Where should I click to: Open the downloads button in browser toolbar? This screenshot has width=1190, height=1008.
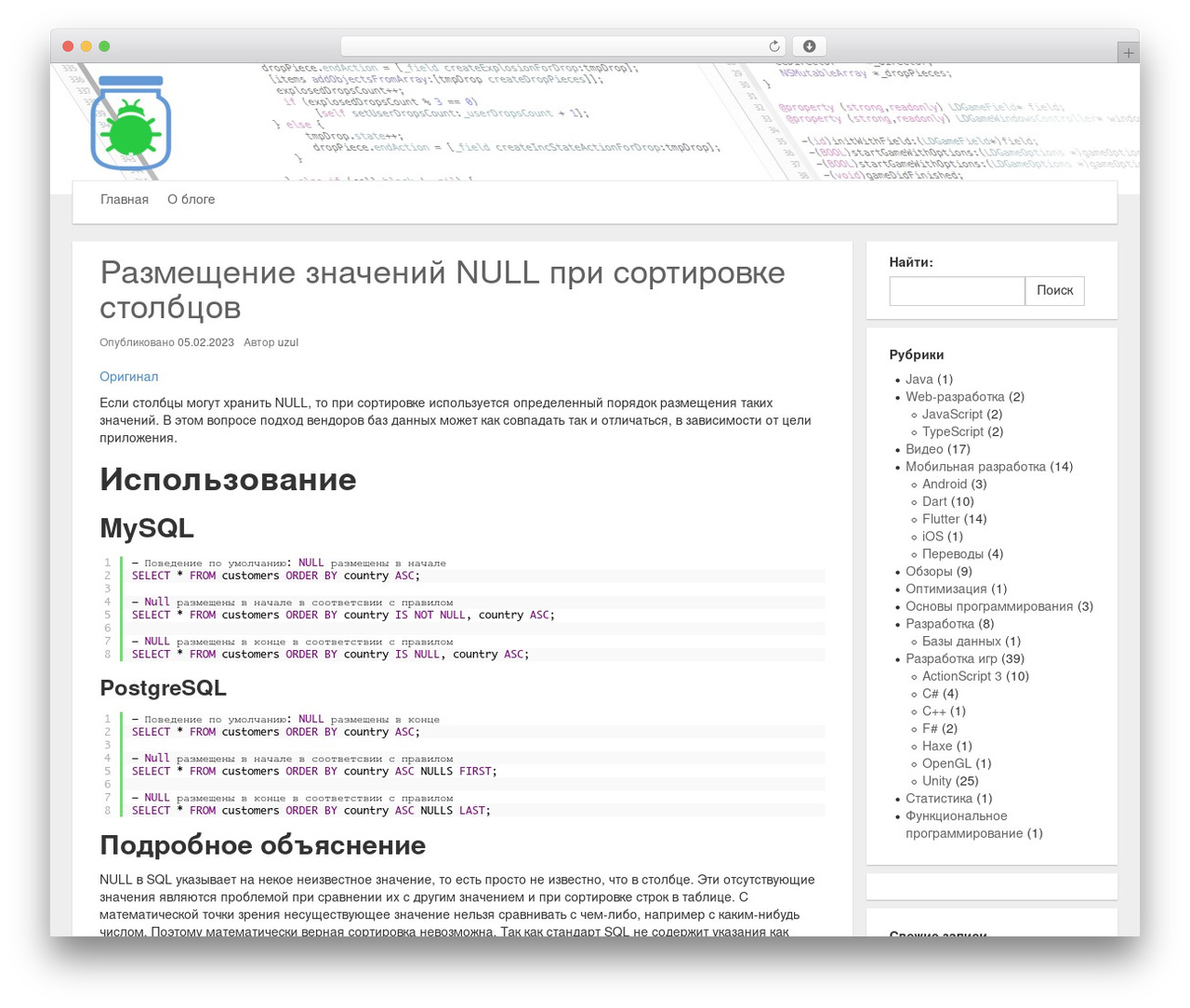click(809, 46)
